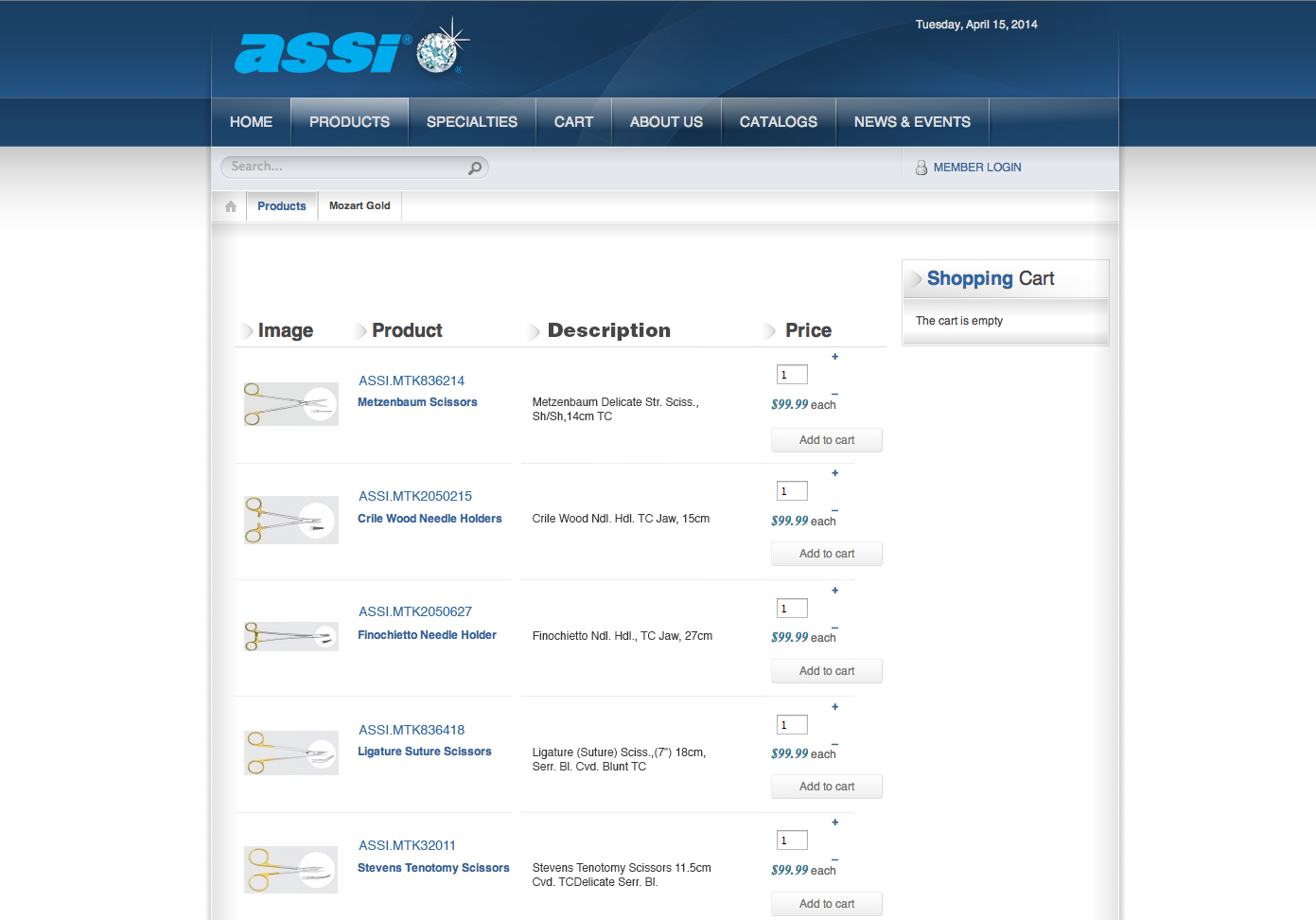Increase quantity for Crile Wood Needle Holders
Screen dimensions: 1316x920
[x=834, y=473]
